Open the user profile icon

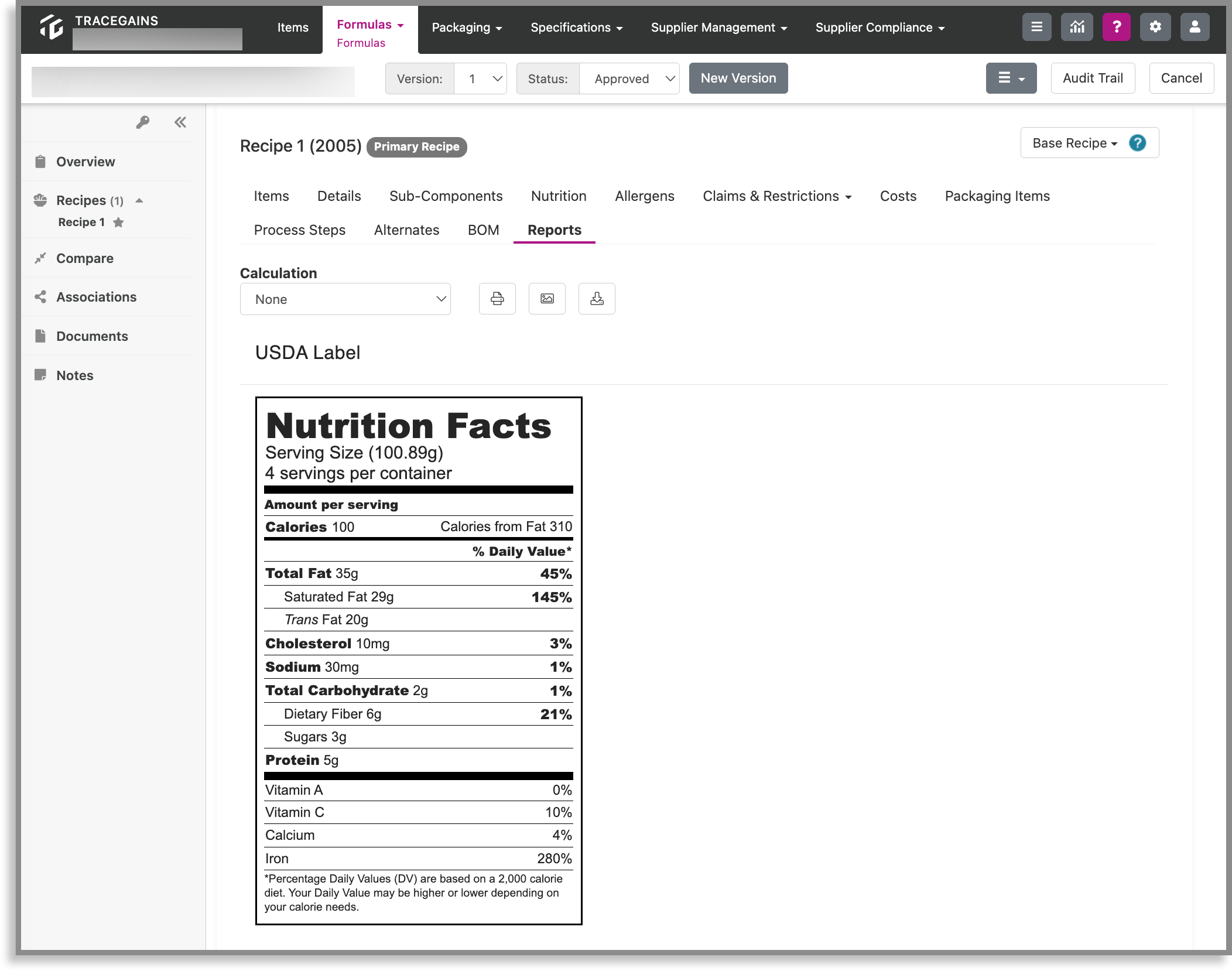click(x=1195, y=27)
